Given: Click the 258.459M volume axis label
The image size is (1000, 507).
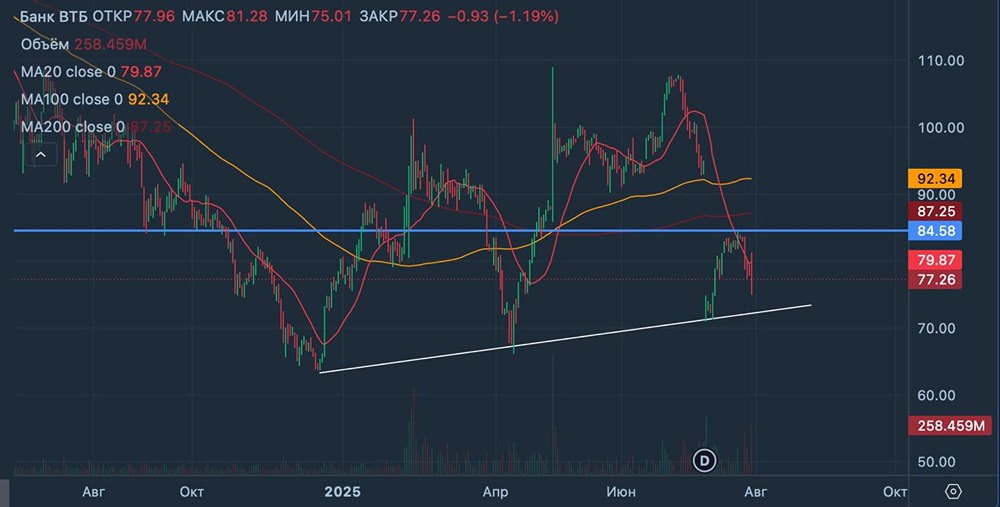Looking at the screenshot, I should pos(950,425).
